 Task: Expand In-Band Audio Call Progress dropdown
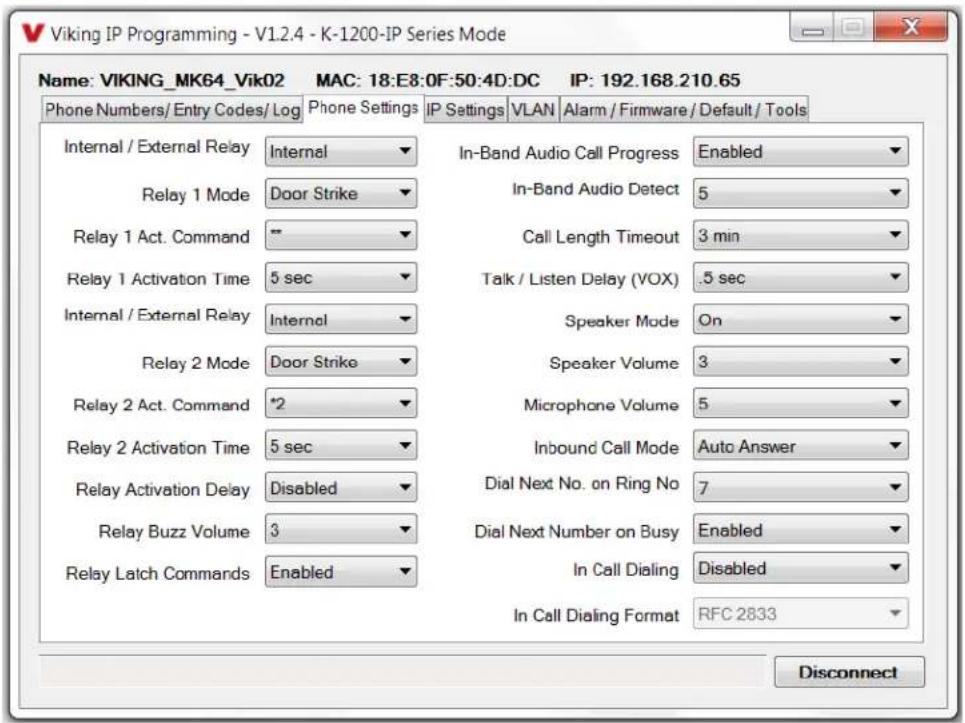click(x=801, y=152)
